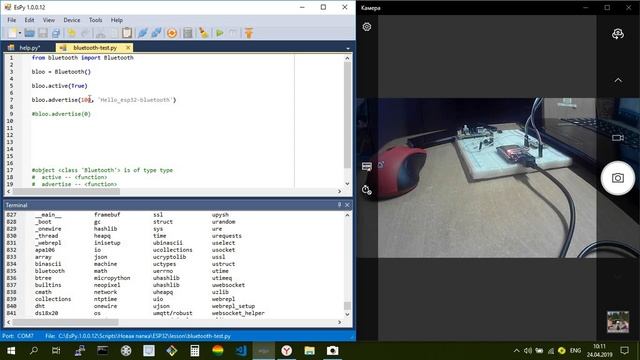This screenshot has height=360, width=640.
Task: Open the Device menu
Action: coord(72,20)
